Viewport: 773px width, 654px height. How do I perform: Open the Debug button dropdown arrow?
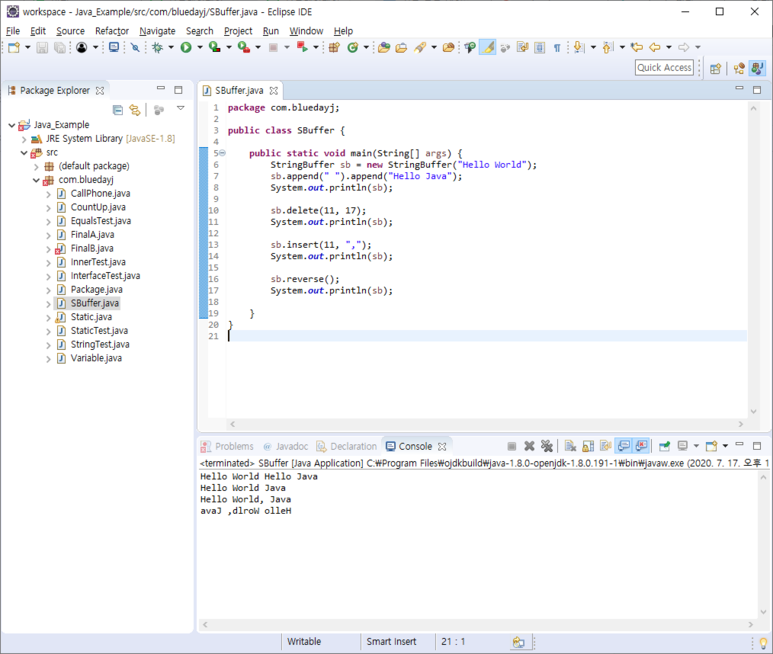171,47
